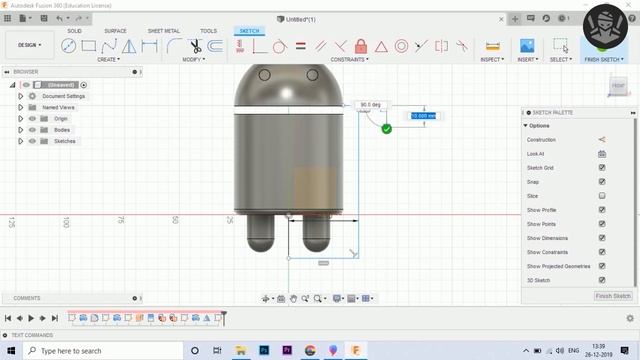Switch to the SURFACE tab

(115, 31)
